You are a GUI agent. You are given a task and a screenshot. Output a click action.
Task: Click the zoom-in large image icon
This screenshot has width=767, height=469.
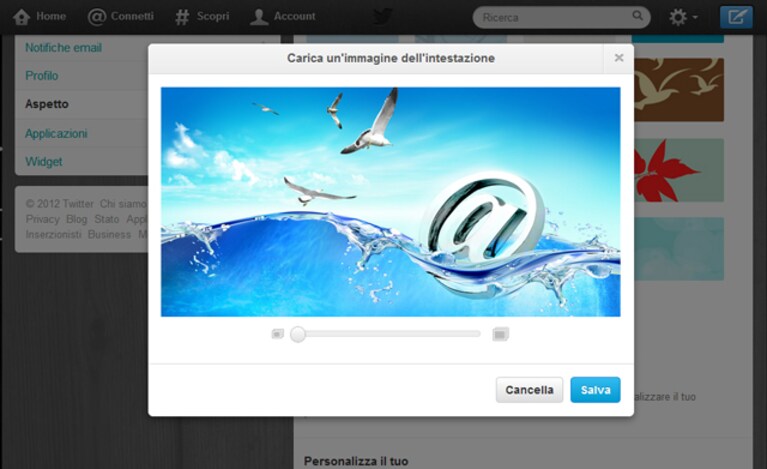tap(500, 335)
